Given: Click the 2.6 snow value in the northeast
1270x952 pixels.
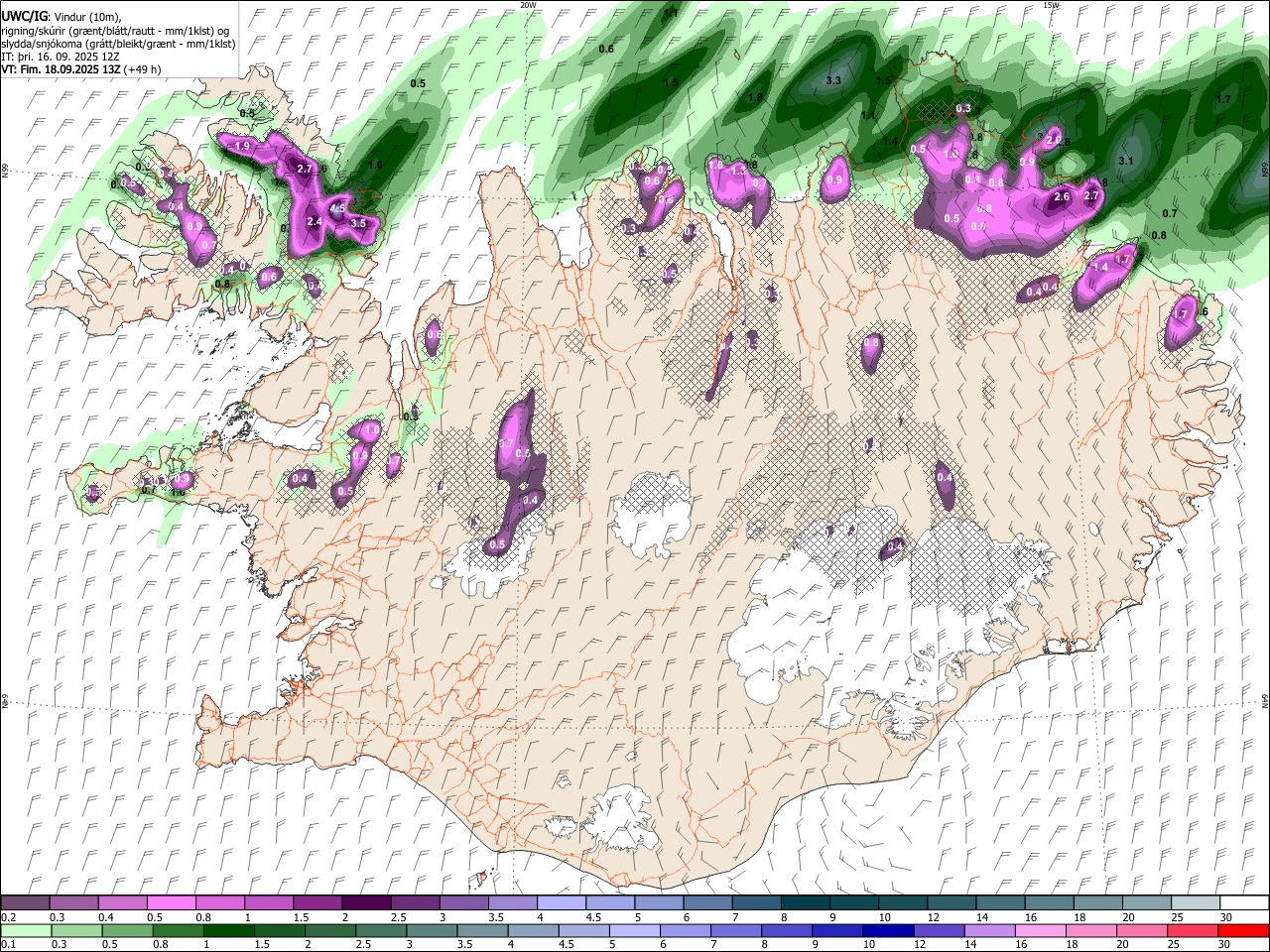Looking at the screenshot, I should (1062, 197).
